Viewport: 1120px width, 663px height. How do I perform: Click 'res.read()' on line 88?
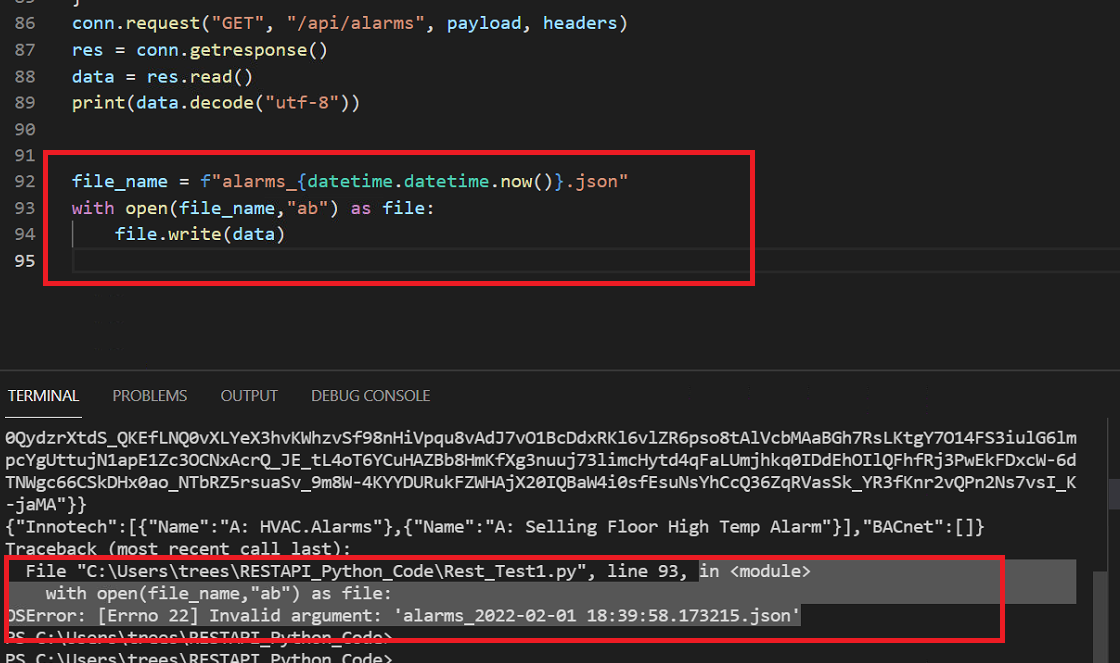pyautogui.click(x=200, y=77)
